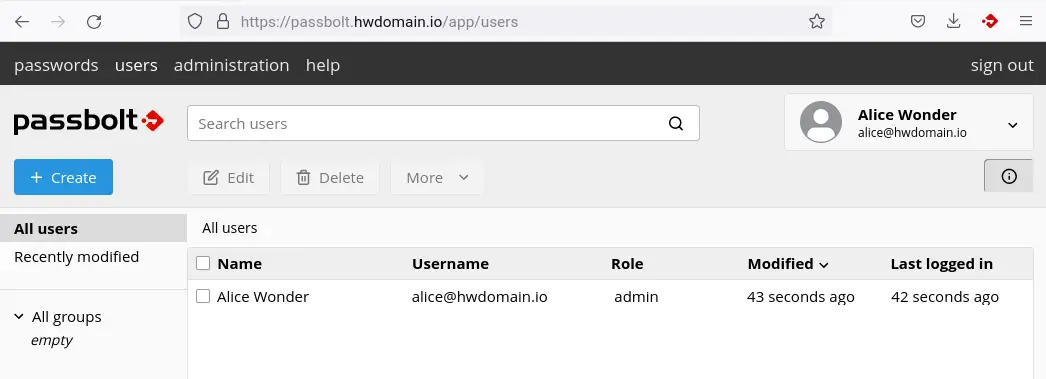
Task: Tick the checkbox for Alice Wonder
Action: point(203,296)
